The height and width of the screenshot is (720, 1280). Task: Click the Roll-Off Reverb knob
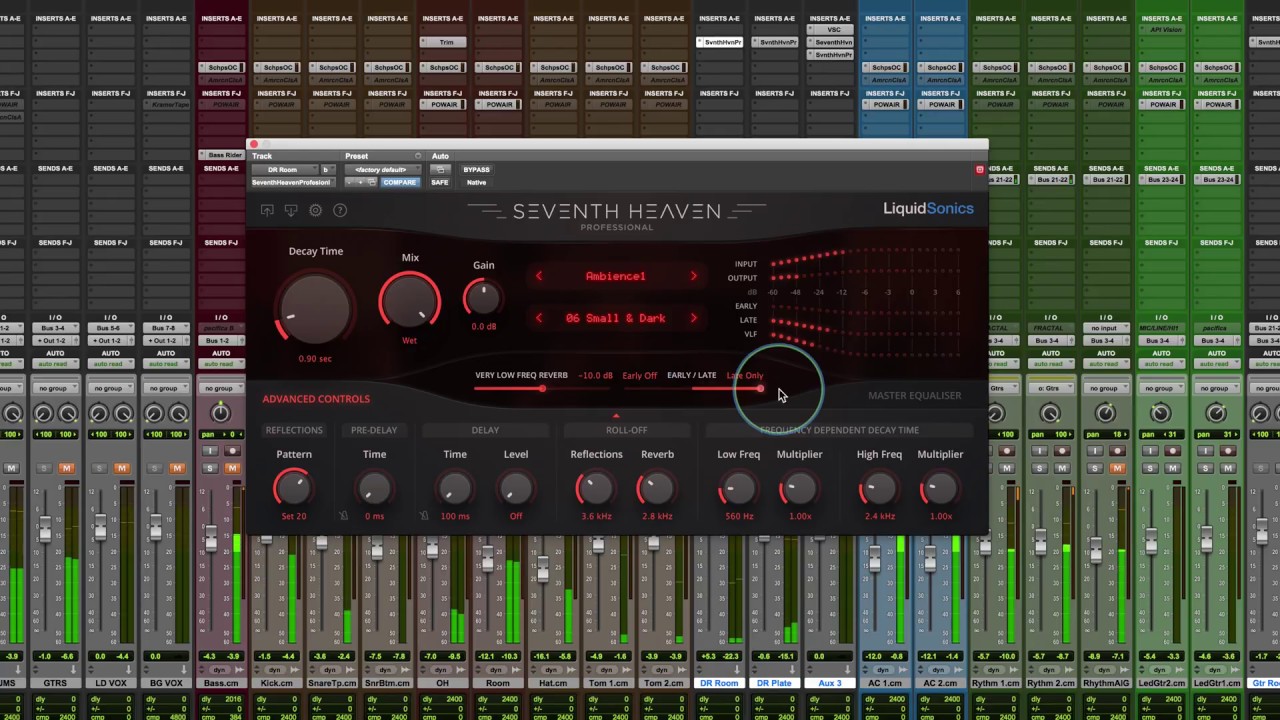click(x=656, y=488)
